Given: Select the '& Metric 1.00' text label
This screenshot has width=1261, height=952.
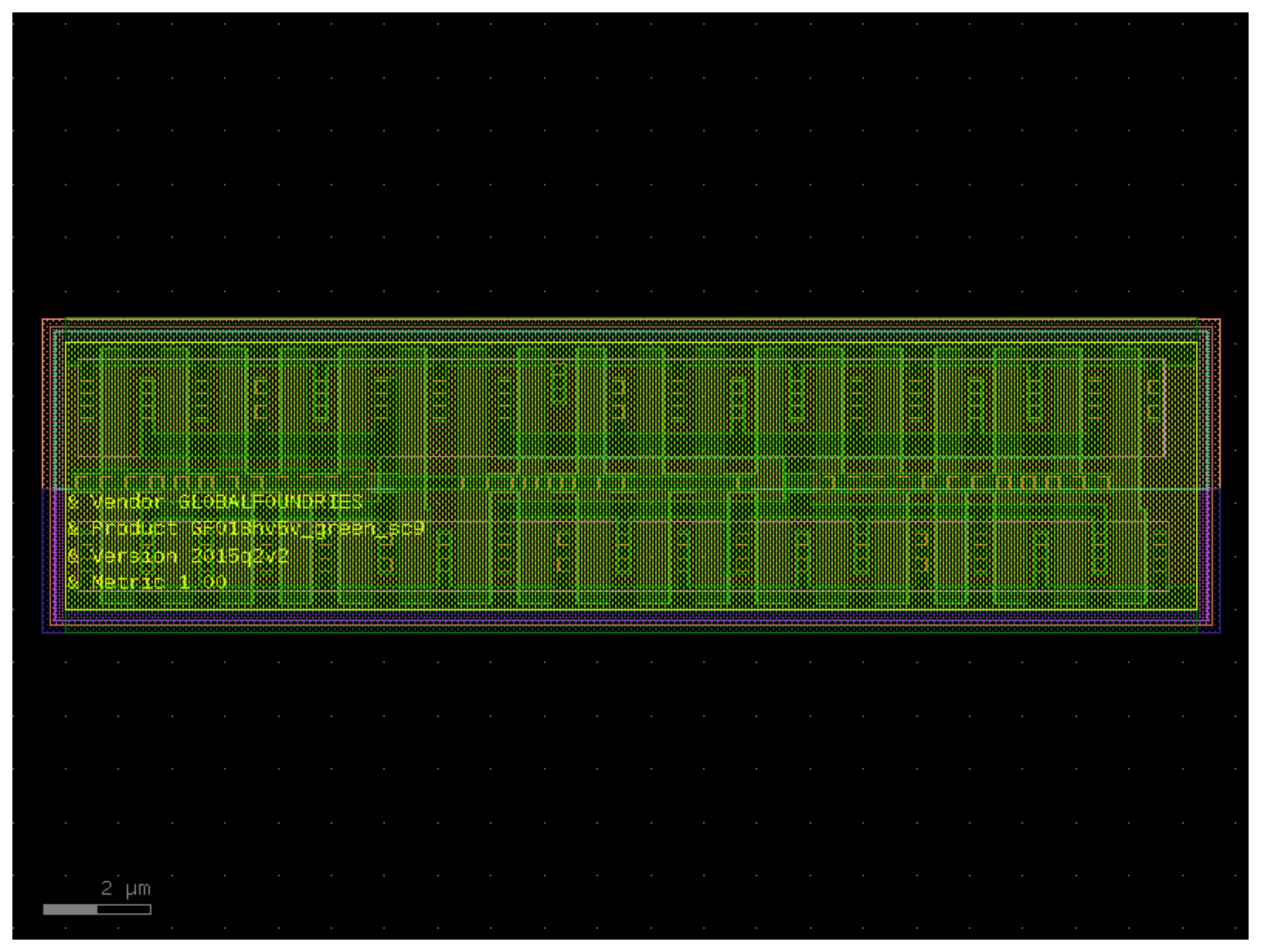Looking at the screenshot, I should click(148, 582).
